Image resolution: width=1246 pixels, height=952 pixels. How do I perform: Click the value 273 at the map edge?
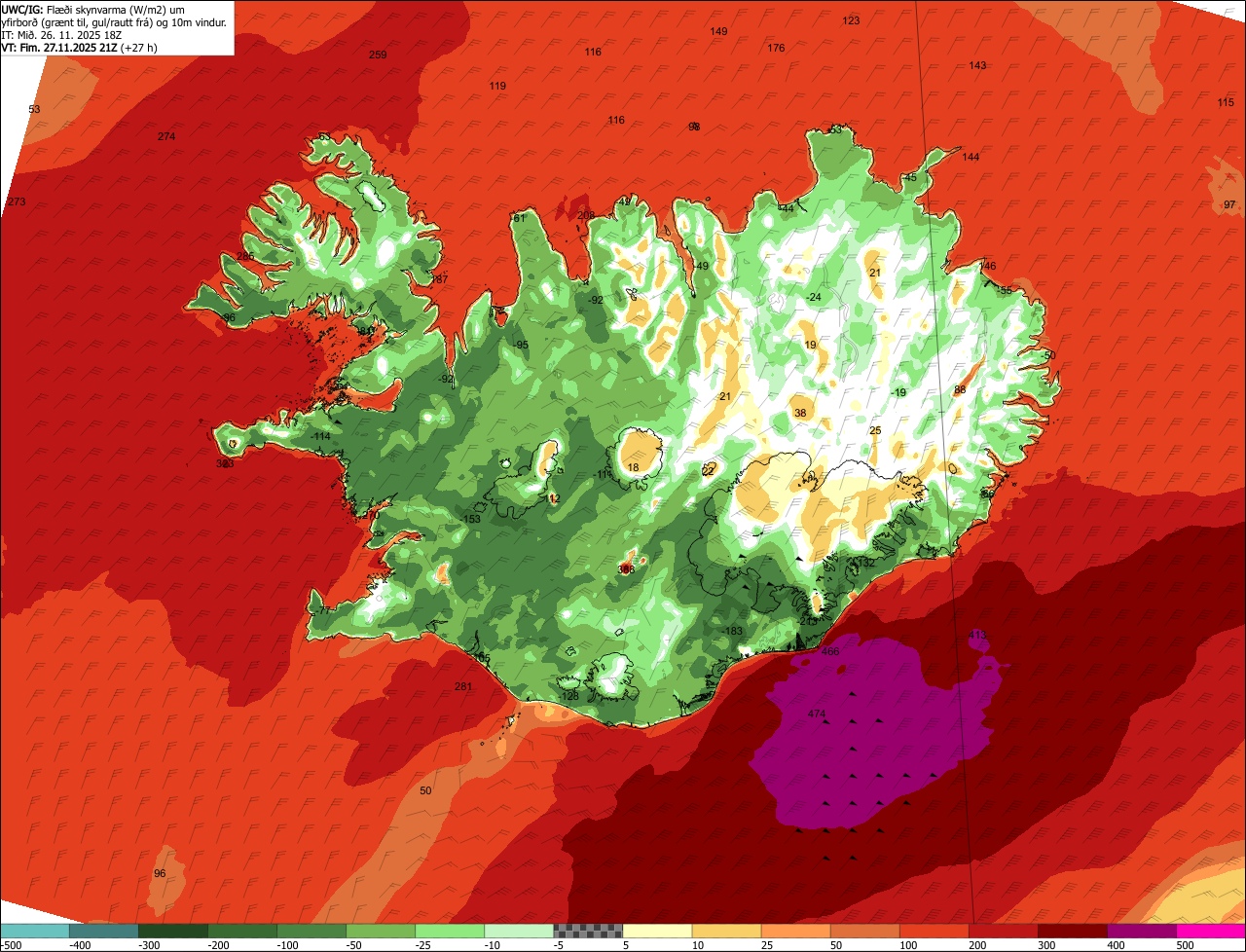click(17, 201)
